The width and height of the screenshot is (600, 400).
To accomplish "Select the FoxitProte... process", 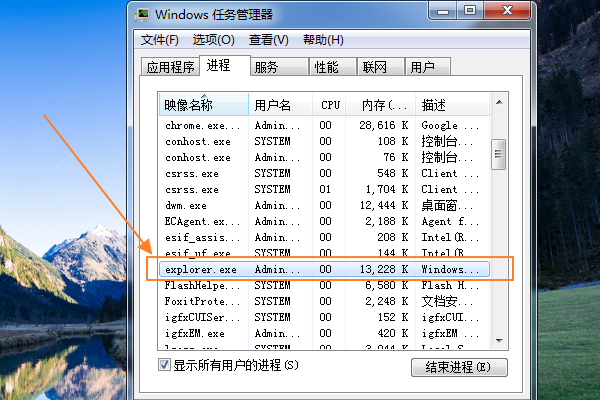I will click(324, 302).
